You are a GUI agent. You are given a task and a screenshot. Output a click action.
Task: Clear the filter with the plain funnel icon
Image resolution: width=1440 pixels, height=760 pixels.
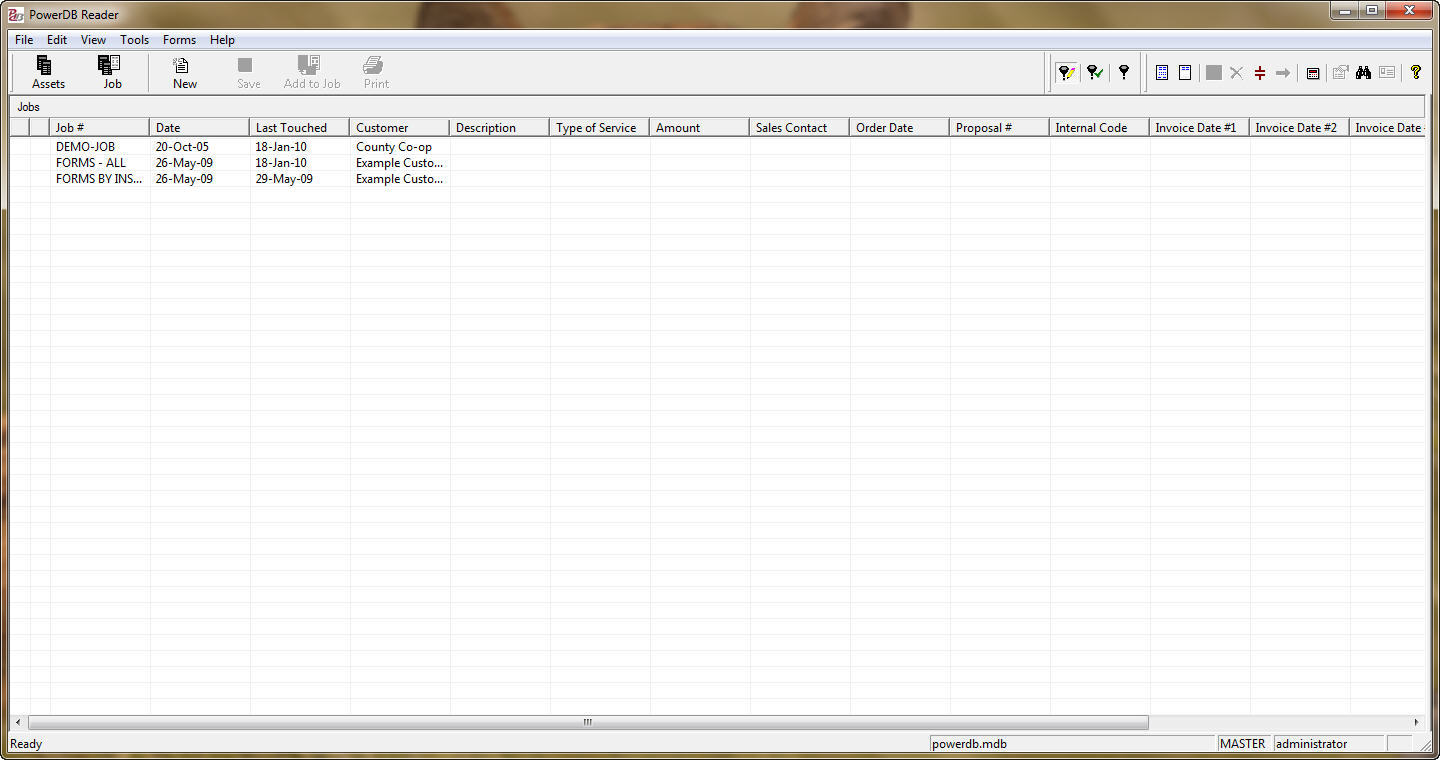[1123, 72]
